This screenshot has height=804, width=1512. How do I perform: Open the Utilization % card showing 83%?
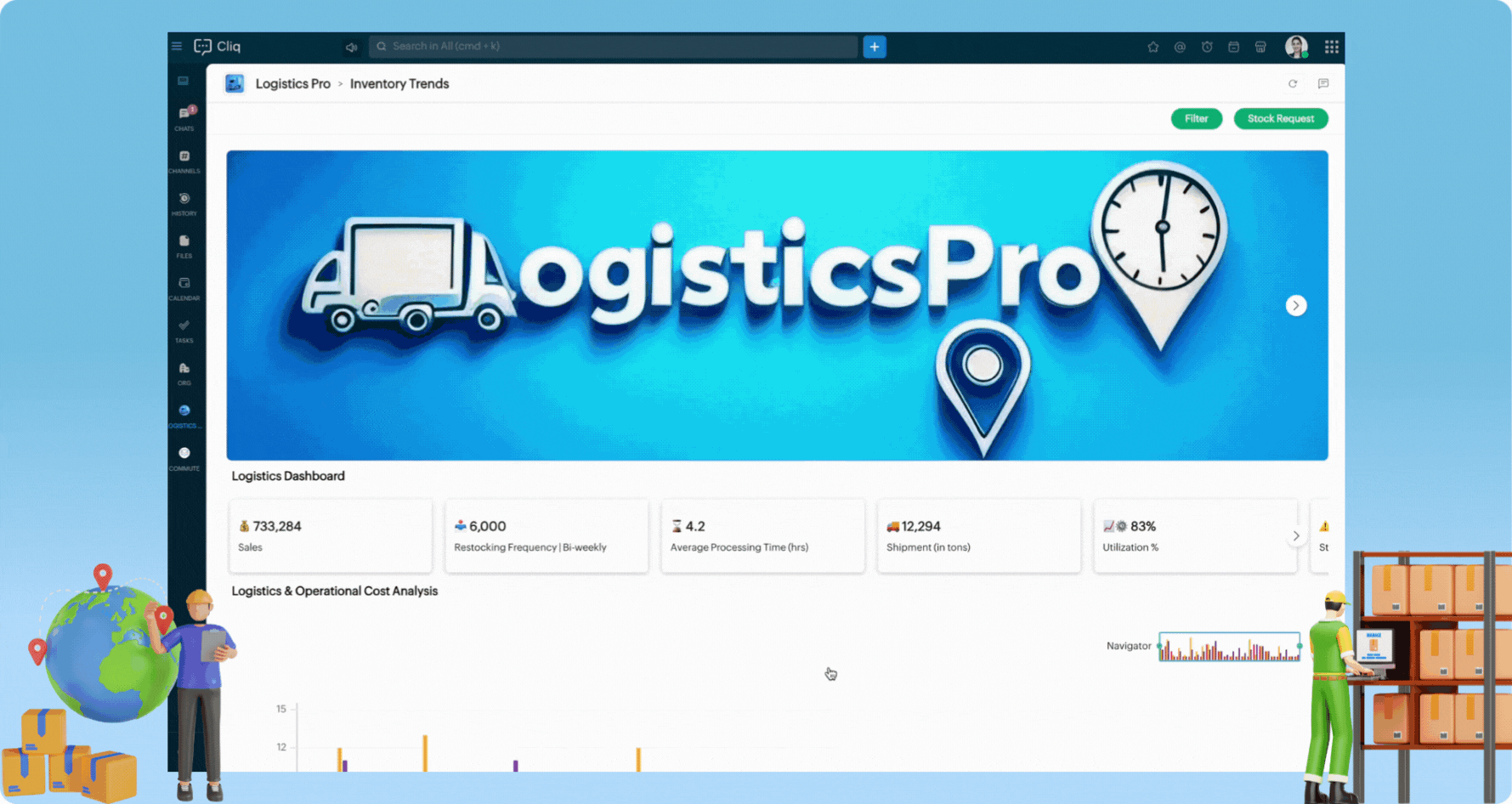tap(1195, 535)
